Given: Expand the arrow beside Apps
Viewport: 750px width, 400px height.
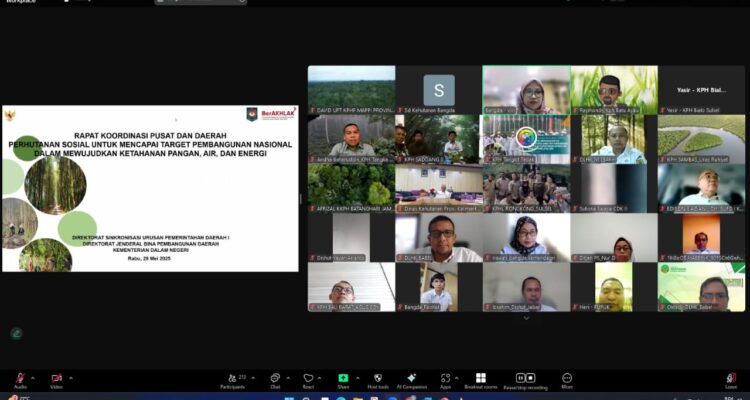Looking at the screenshot, I should tap(456, 378).
